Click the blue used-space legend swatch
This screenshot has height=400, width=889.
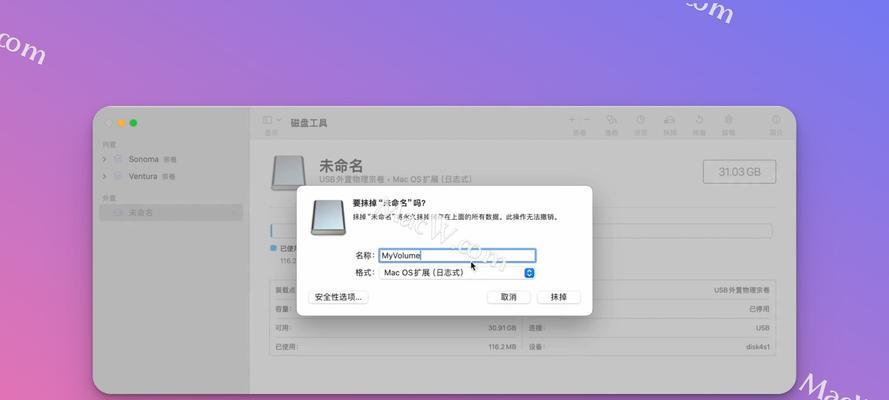[x=273, y=248]
